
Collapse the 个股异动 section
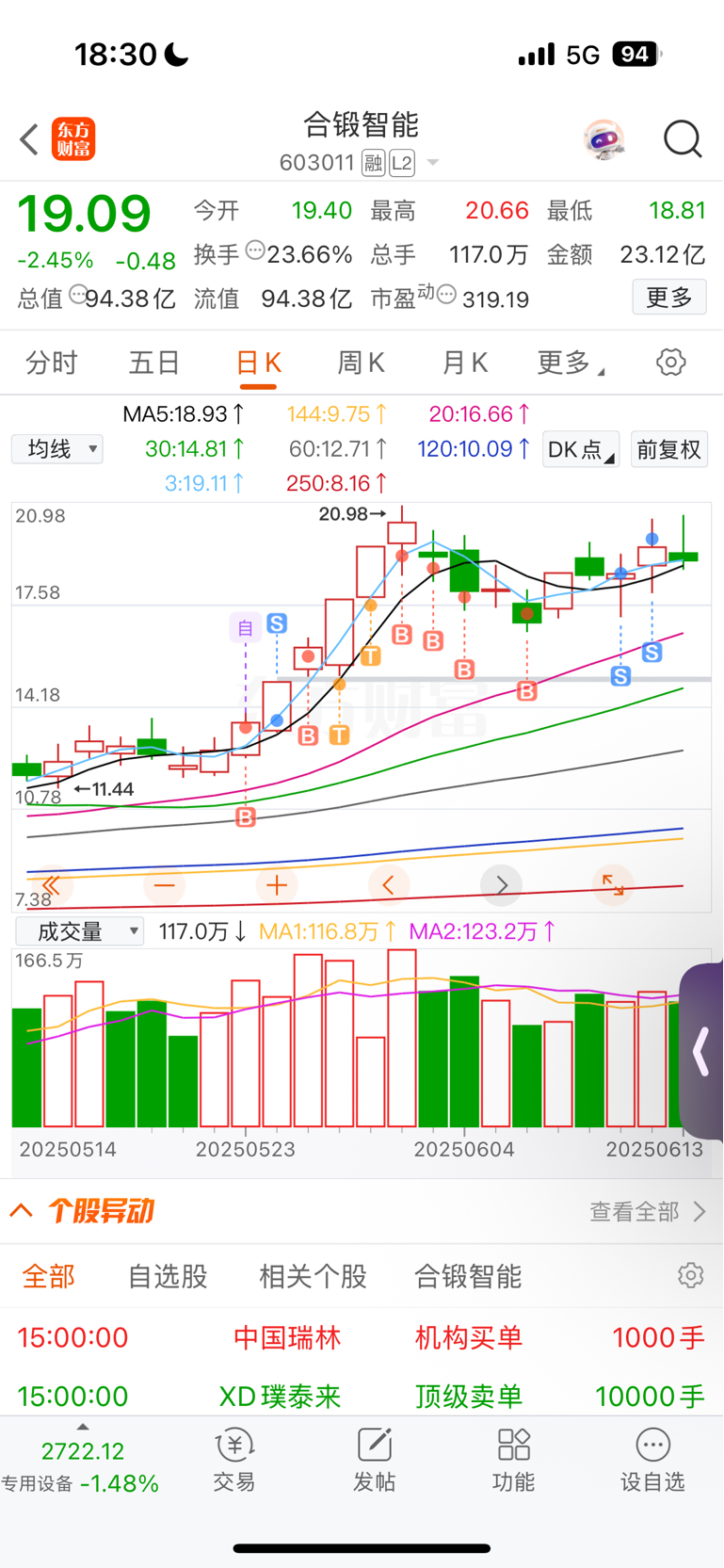(22, 1210)
